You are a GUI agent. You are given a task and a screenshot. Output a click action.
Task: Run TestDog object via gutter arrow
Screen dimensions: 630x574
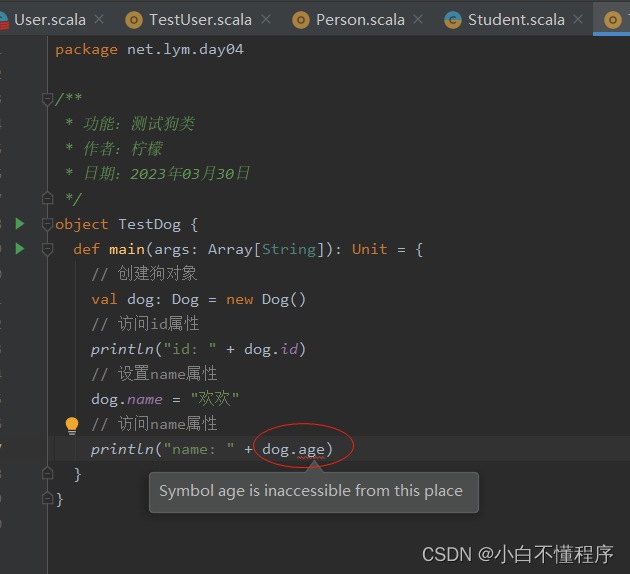tap(20, 224)
